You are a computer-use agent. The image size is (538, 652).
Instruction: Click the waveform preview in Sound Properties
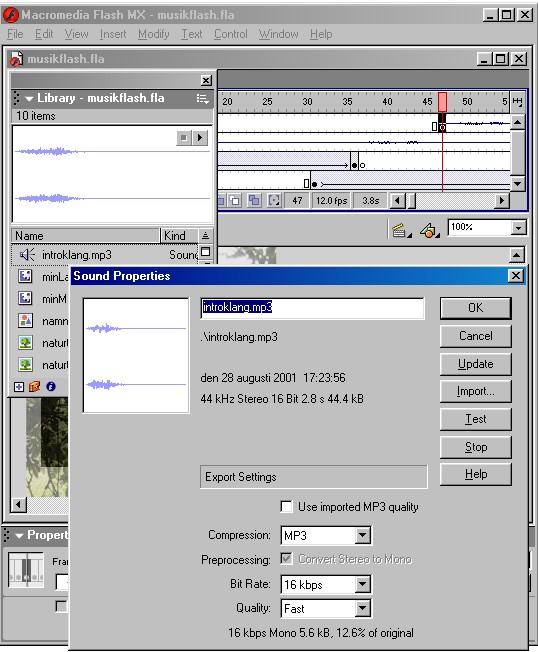136,356
